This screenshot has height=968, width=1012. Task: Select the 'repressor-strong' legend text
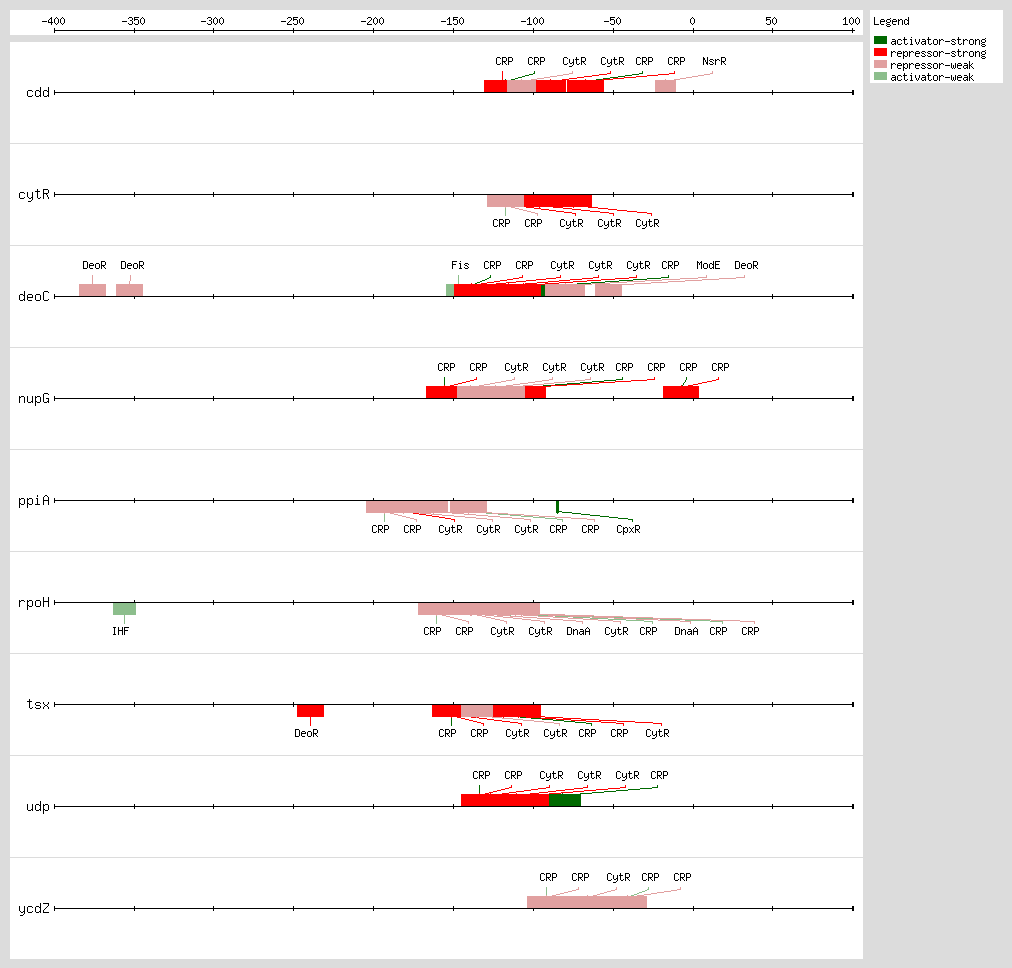tap(938, 53)
